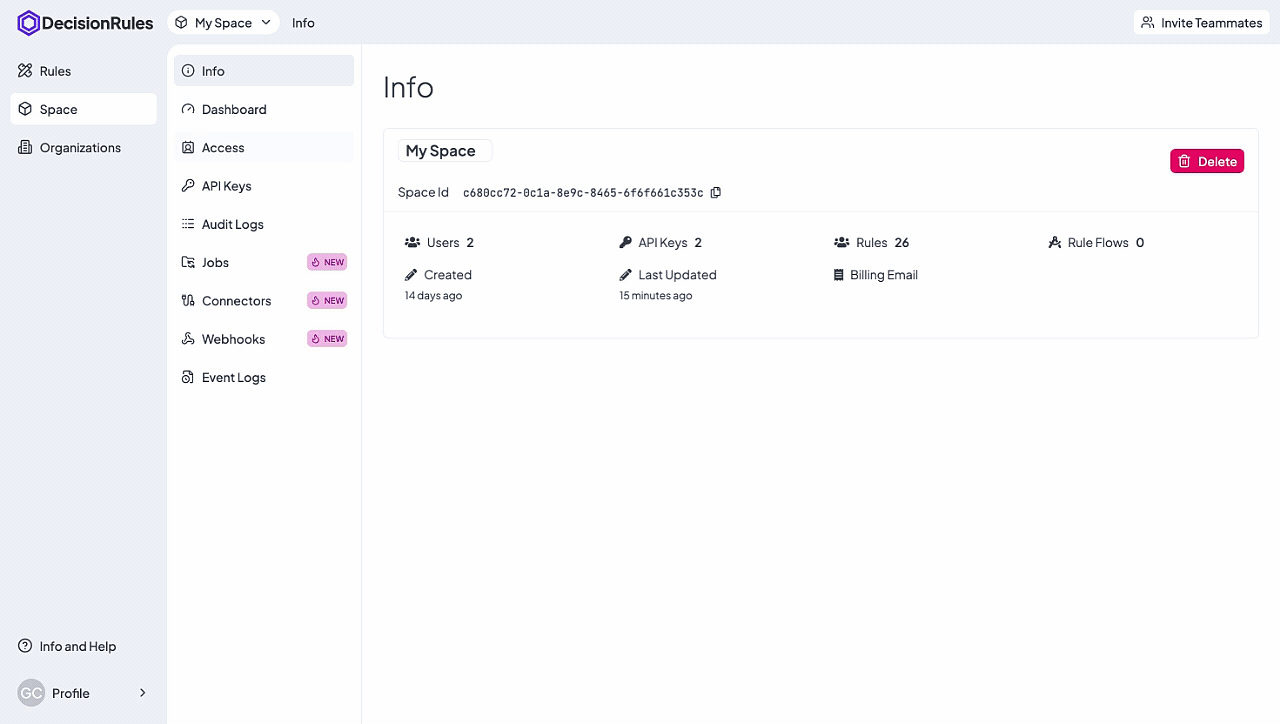This screenshot has height=724, width=1280.
Task: Go to Organizations in main sidebar
Action: pyautogui.click(x=80, y=148)
